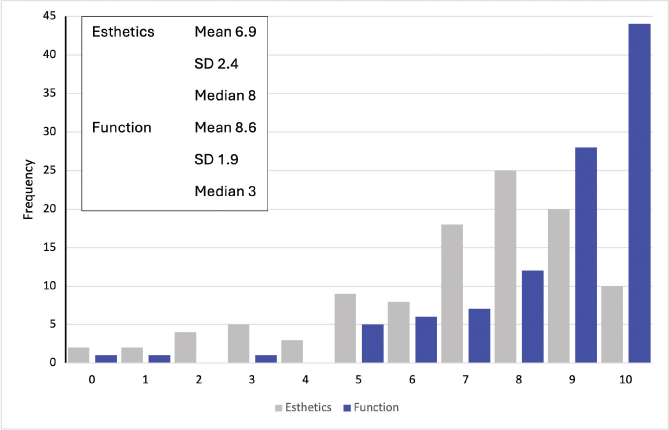
Task: Click the "Mean 6.9" text
Action: 225,31
